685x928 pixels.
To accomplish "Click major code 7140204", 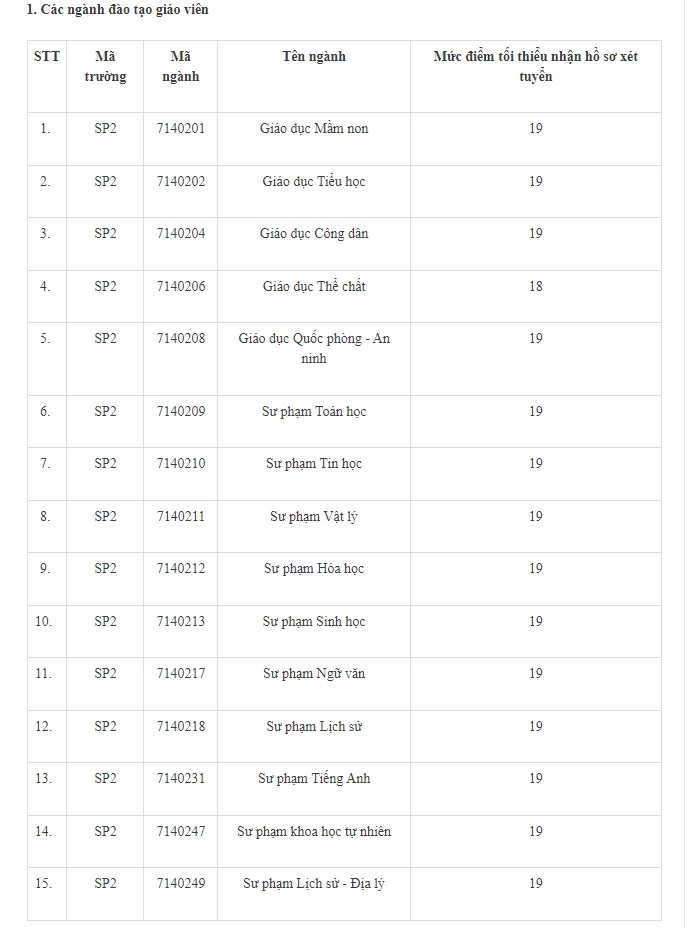I will pos(180,234).
